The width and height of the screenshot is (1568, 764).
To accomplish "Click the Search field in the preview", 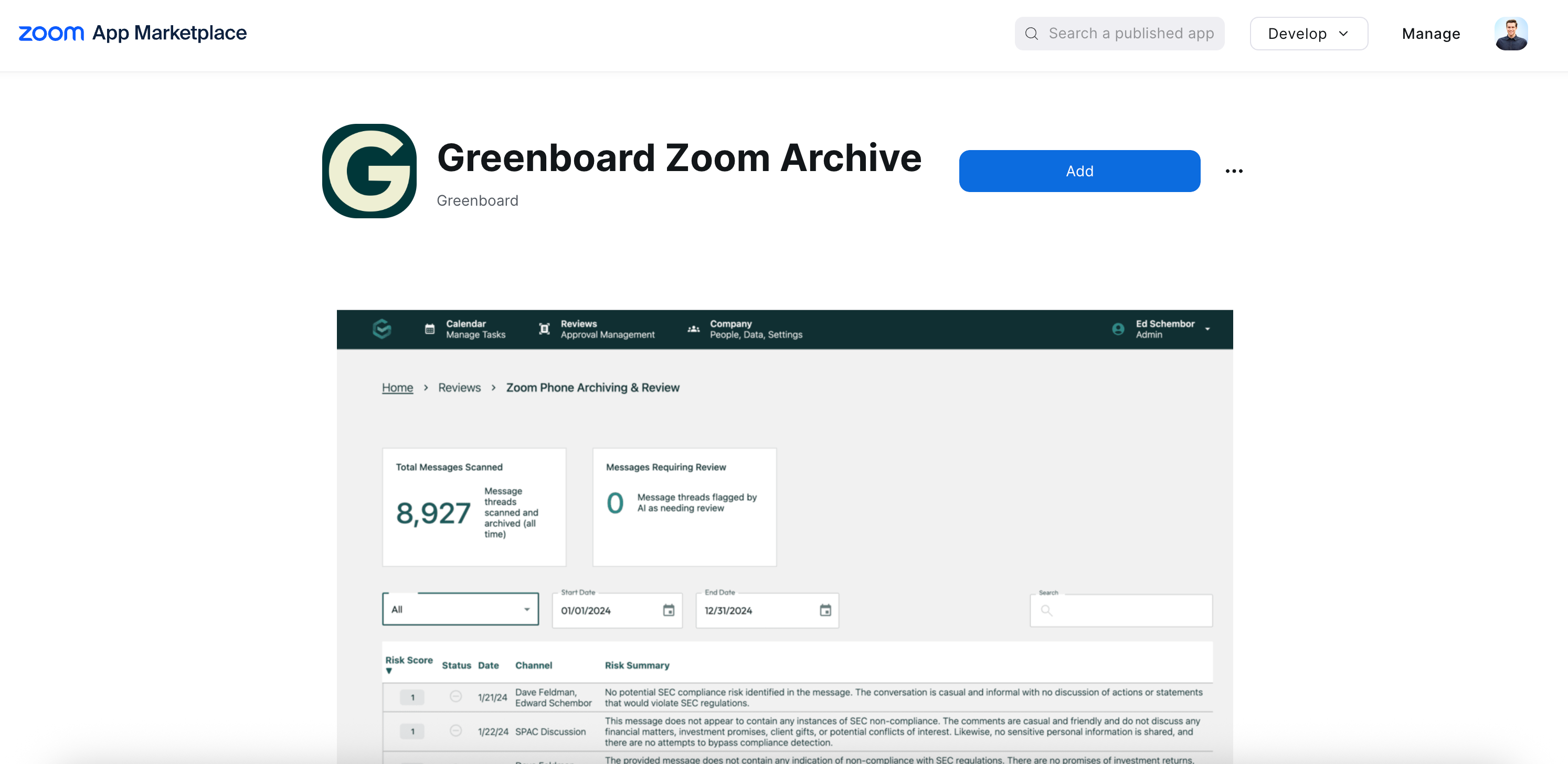I will point(1121,610).
